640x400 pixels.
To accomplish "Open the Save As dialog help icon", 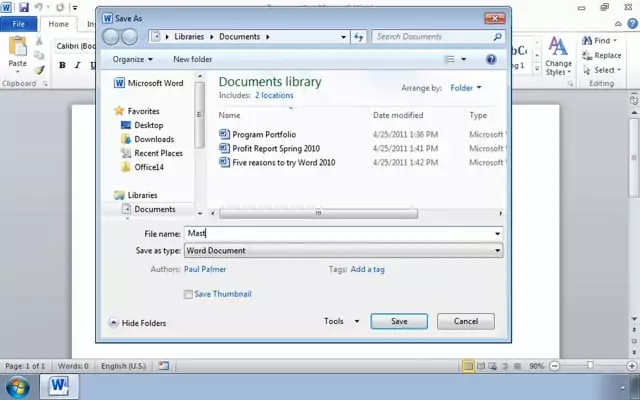I will (x=491, y=60).
